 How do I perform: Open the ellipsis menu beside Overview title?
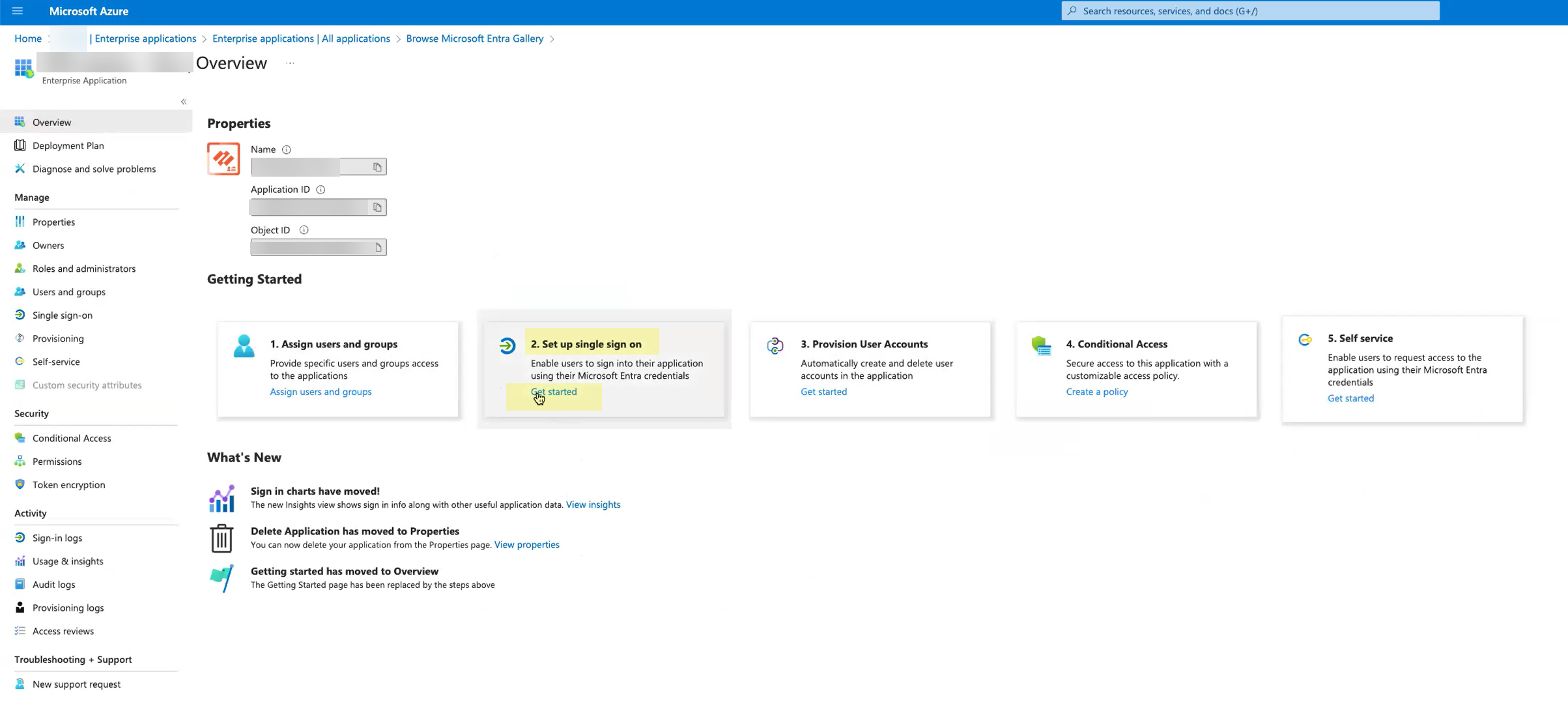click(x=290, y=63)
